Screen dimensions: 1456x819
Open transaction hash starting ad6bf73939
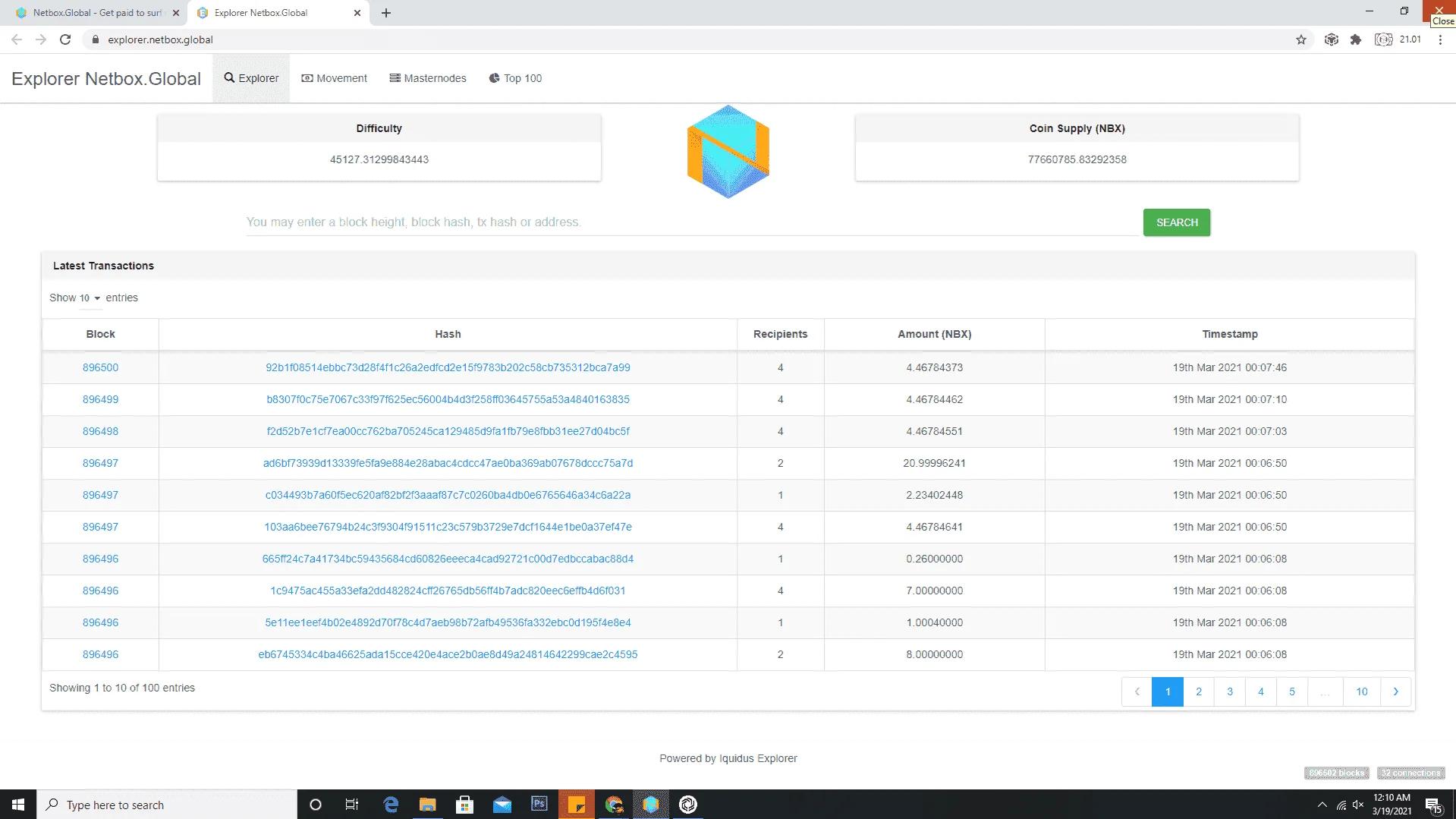point(448,463)
